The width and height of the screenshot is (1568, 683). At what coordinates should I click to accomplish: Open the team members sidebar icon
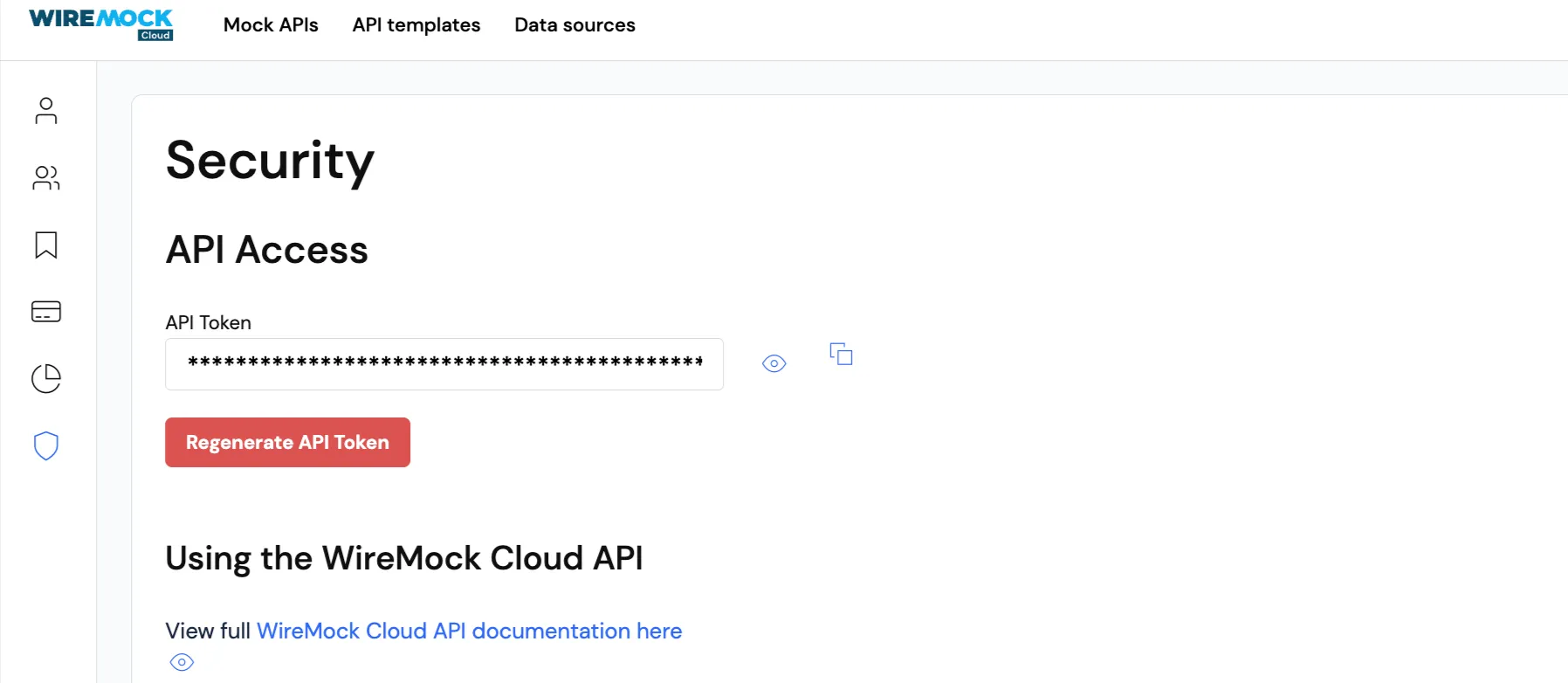(46, 178)
